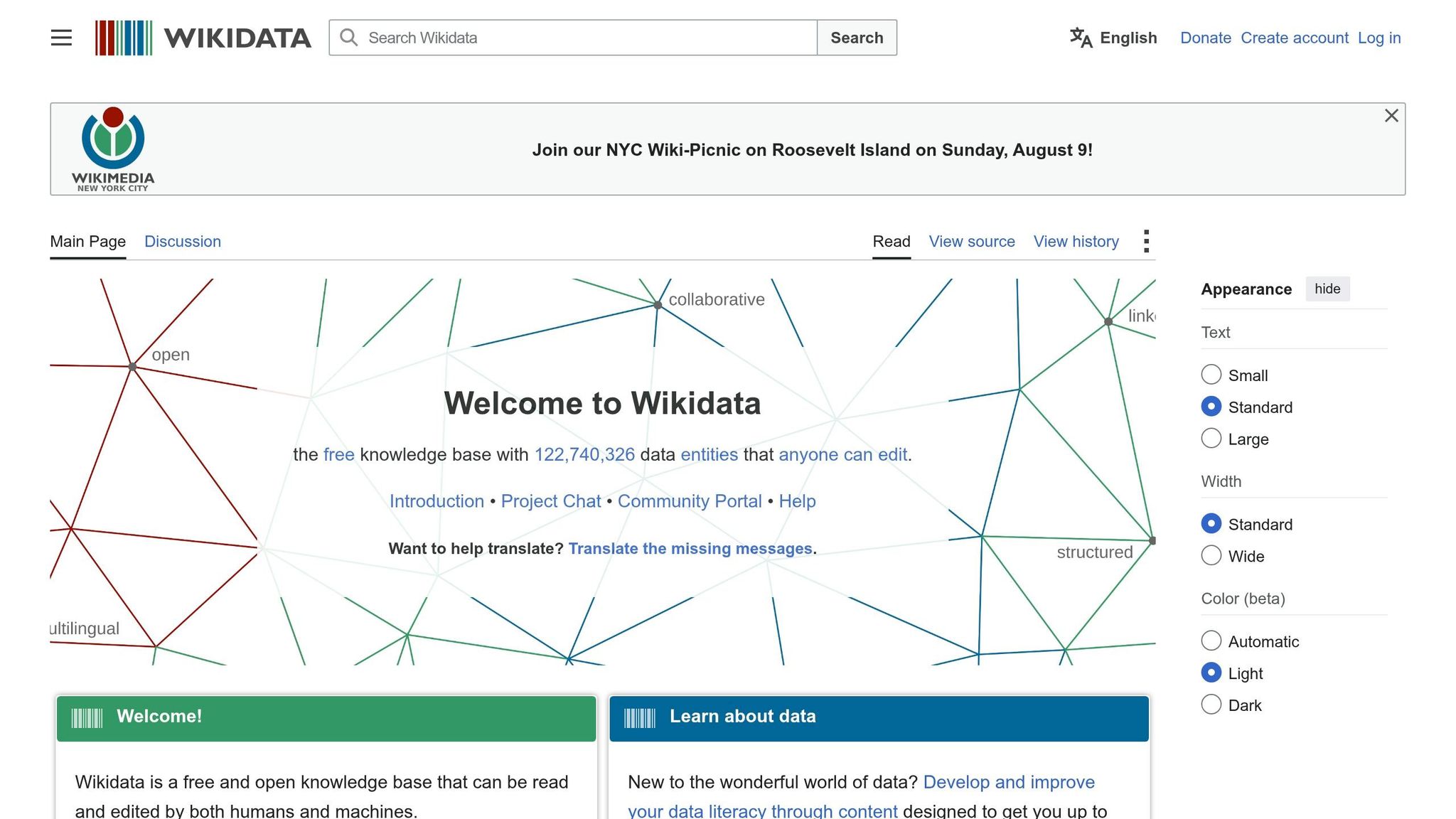The image size is (1456, 819).
Task: Click the Welcome to Wikidata heading
Action: (603, 403)
